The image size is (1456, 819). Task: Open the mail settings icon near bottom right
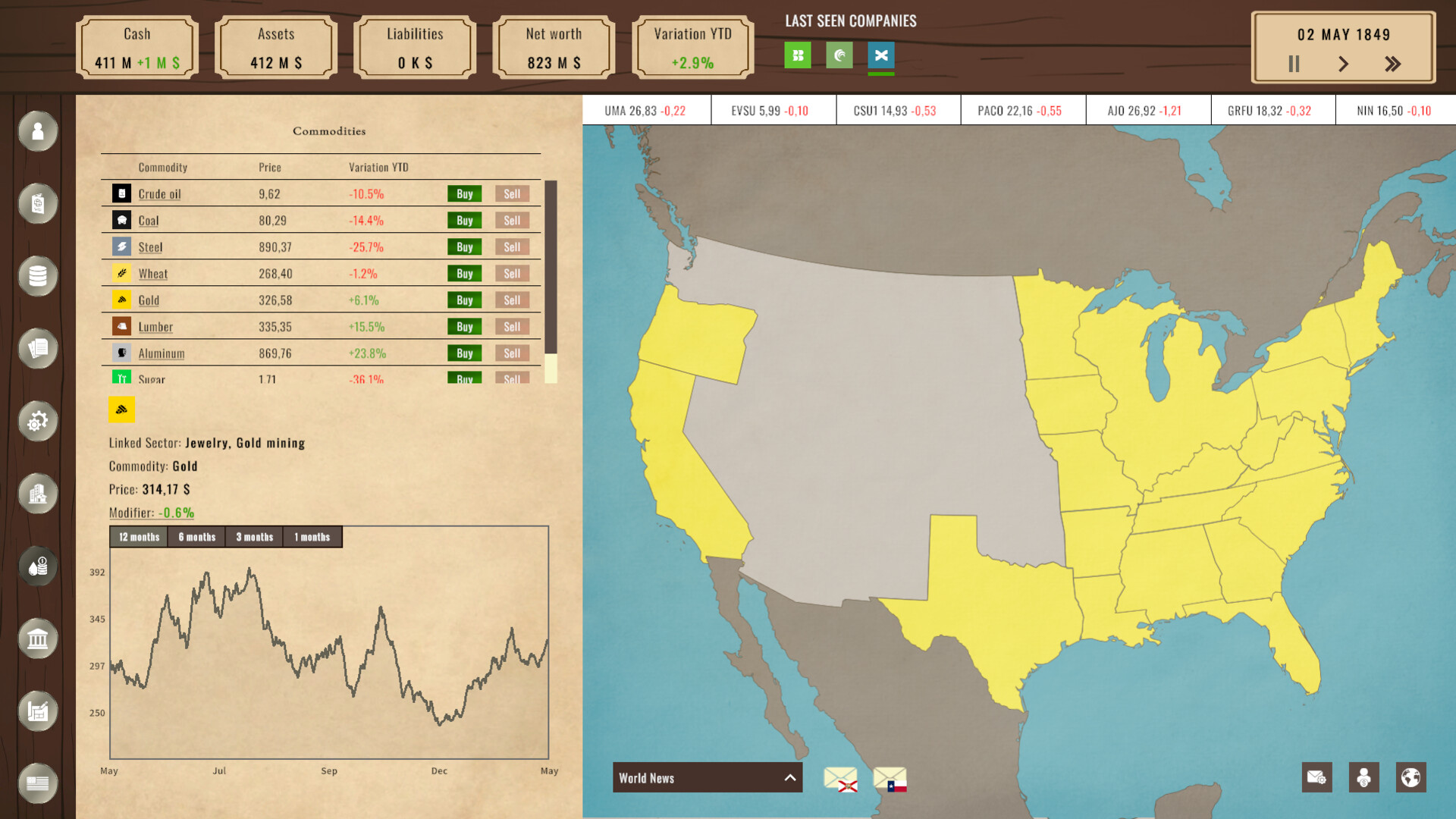[1317, 777]
